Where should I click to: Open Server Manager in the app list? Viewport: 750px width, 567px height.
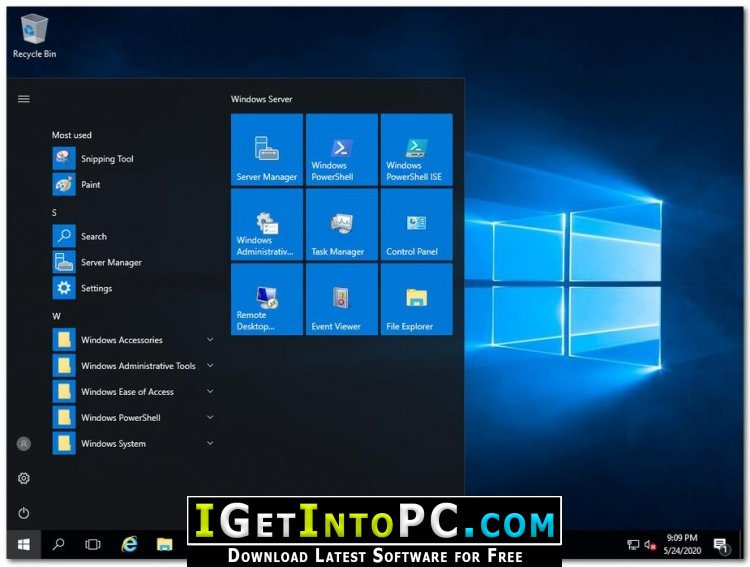tap(134, 262)
